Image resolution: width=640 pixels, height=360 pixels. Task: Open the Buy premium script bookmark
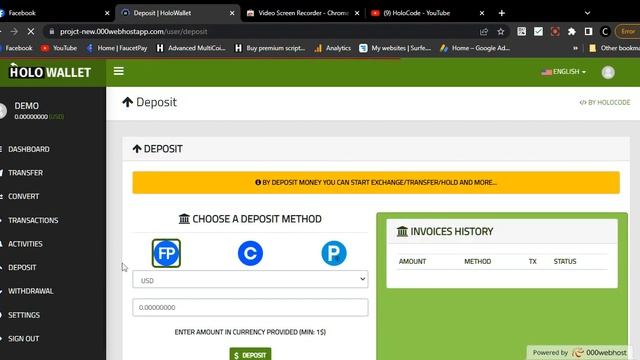[x=270, y=48]
